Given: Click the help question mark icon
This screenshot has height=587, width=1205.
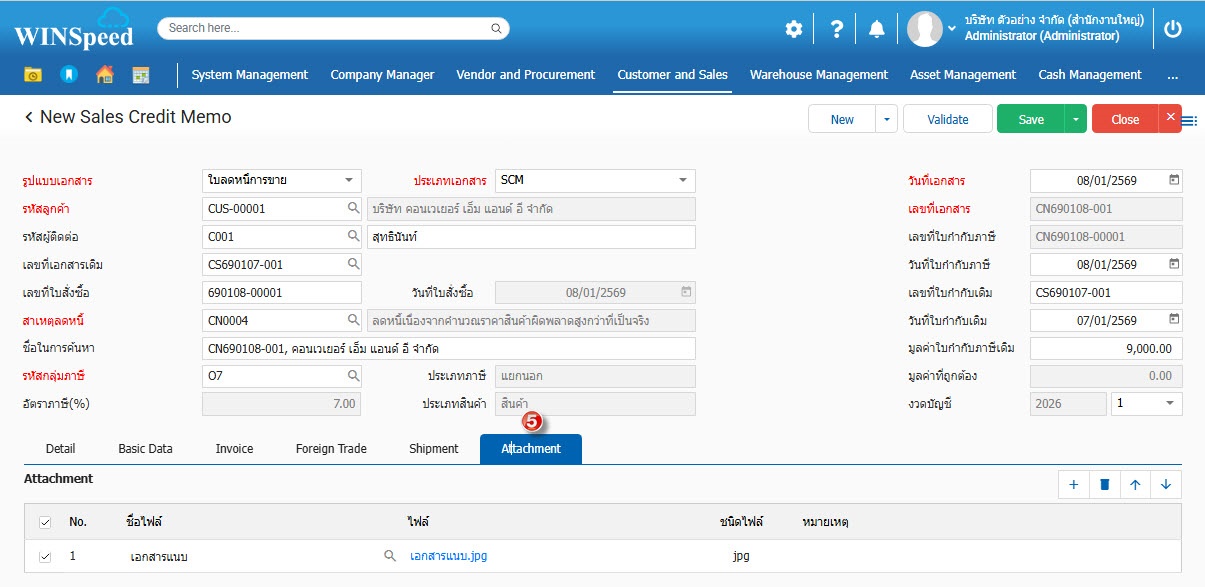Looking at the screenshot, I should 837,29.
